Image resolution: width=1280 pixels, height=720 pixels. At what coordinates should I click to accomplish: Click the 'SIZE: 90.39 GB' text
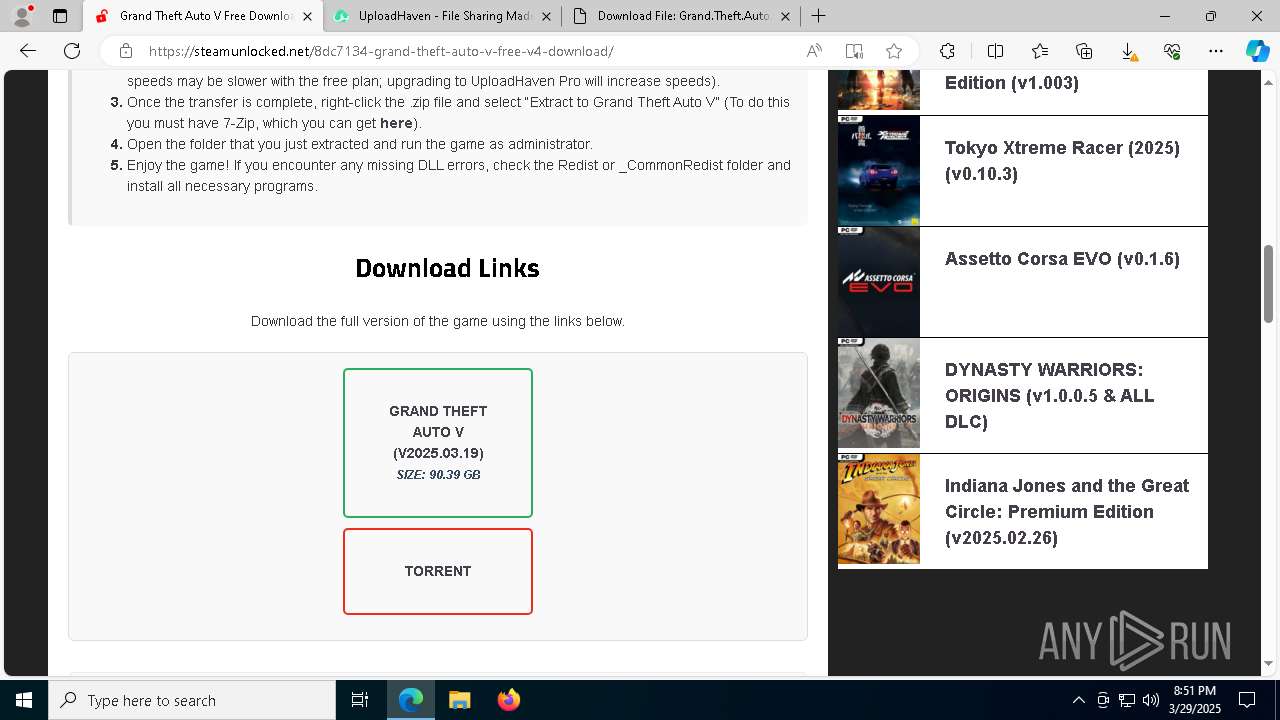click(438, 475)
